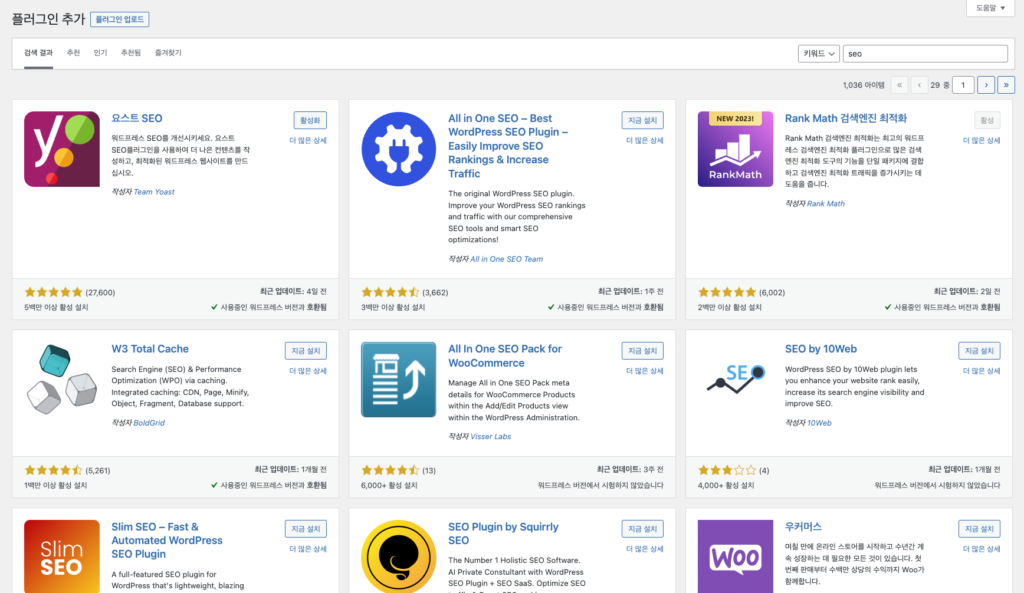This screenshot has height=593, width=1024.
Task: Open 우커머스 plugin title link
Action: (x=803, y=526)
